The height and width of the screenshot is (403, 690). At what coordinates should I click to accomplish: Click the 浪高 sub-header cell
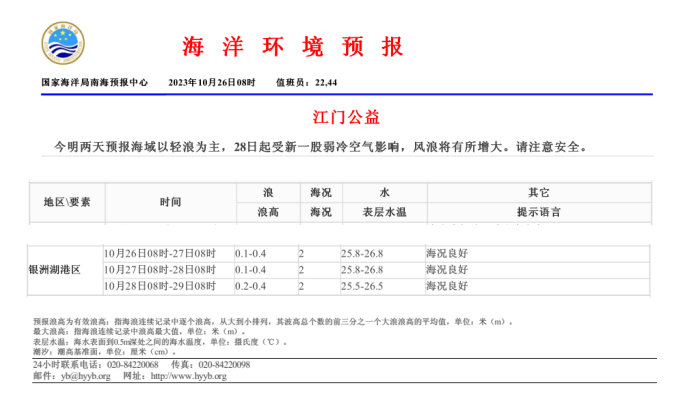(268, 212)
